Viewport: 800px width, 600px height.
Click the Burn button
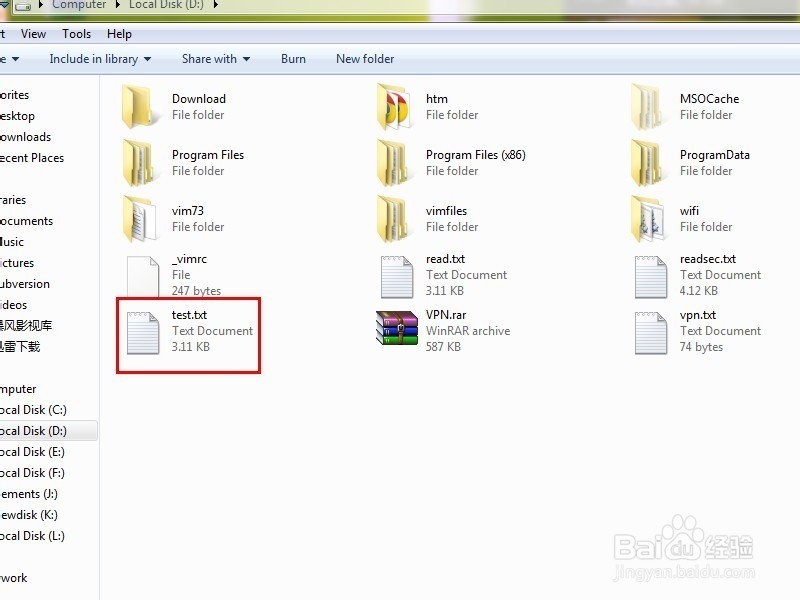[x=293, y=59]
